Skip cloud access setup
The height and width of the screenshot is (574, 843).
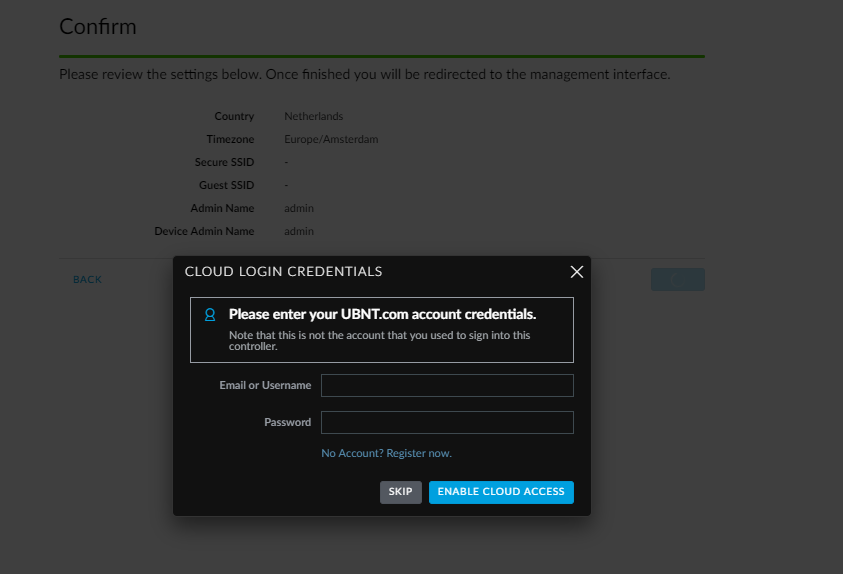tap(401, 492)
